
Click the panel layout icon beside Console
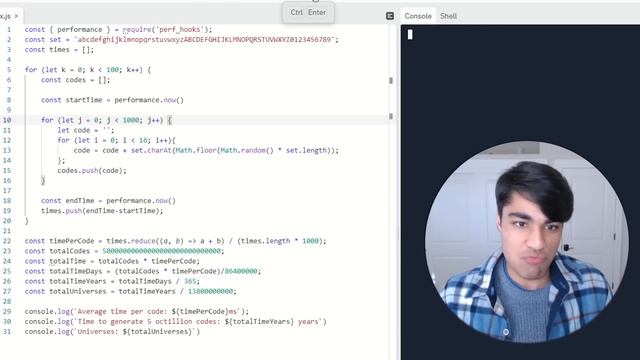coord(390,16)
